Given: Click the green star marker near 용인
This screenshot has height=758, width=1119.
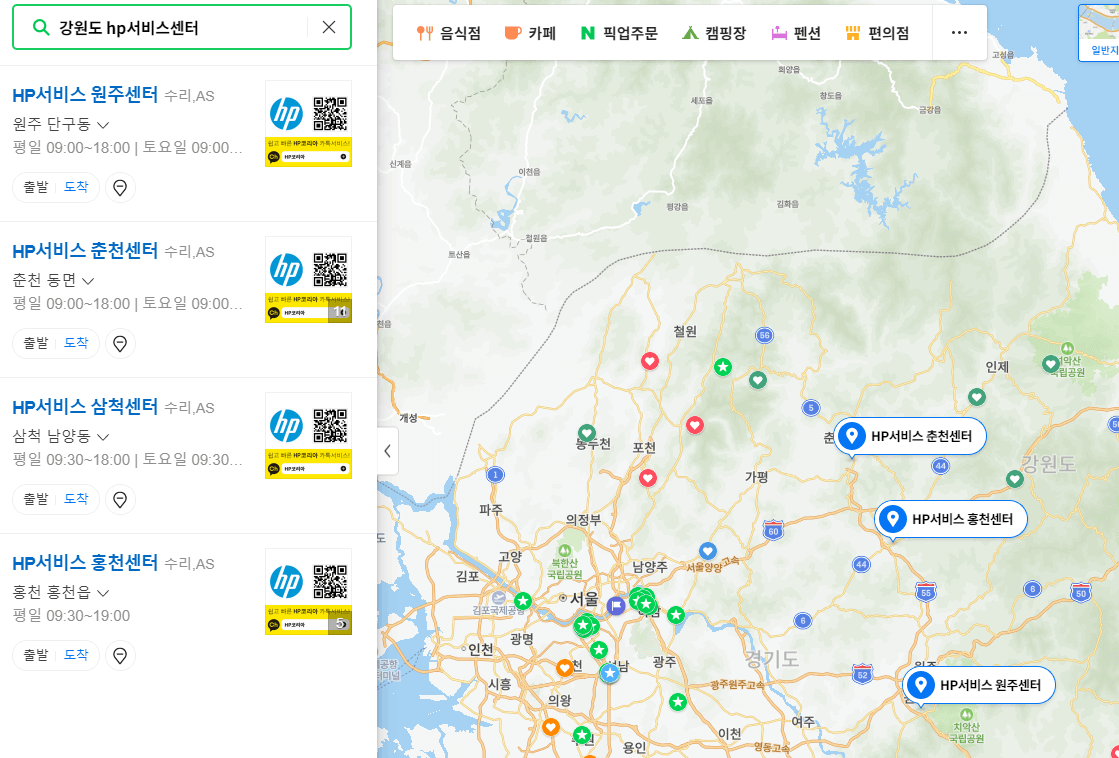Looking at the screenshot, I should pos(582,734).
